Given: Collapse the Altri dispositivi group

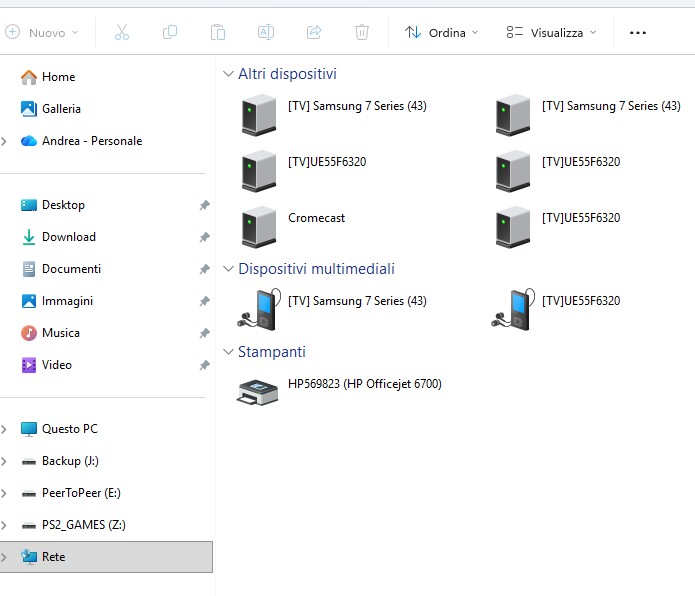Looking at the screenshot, I should tap(228, 74).
